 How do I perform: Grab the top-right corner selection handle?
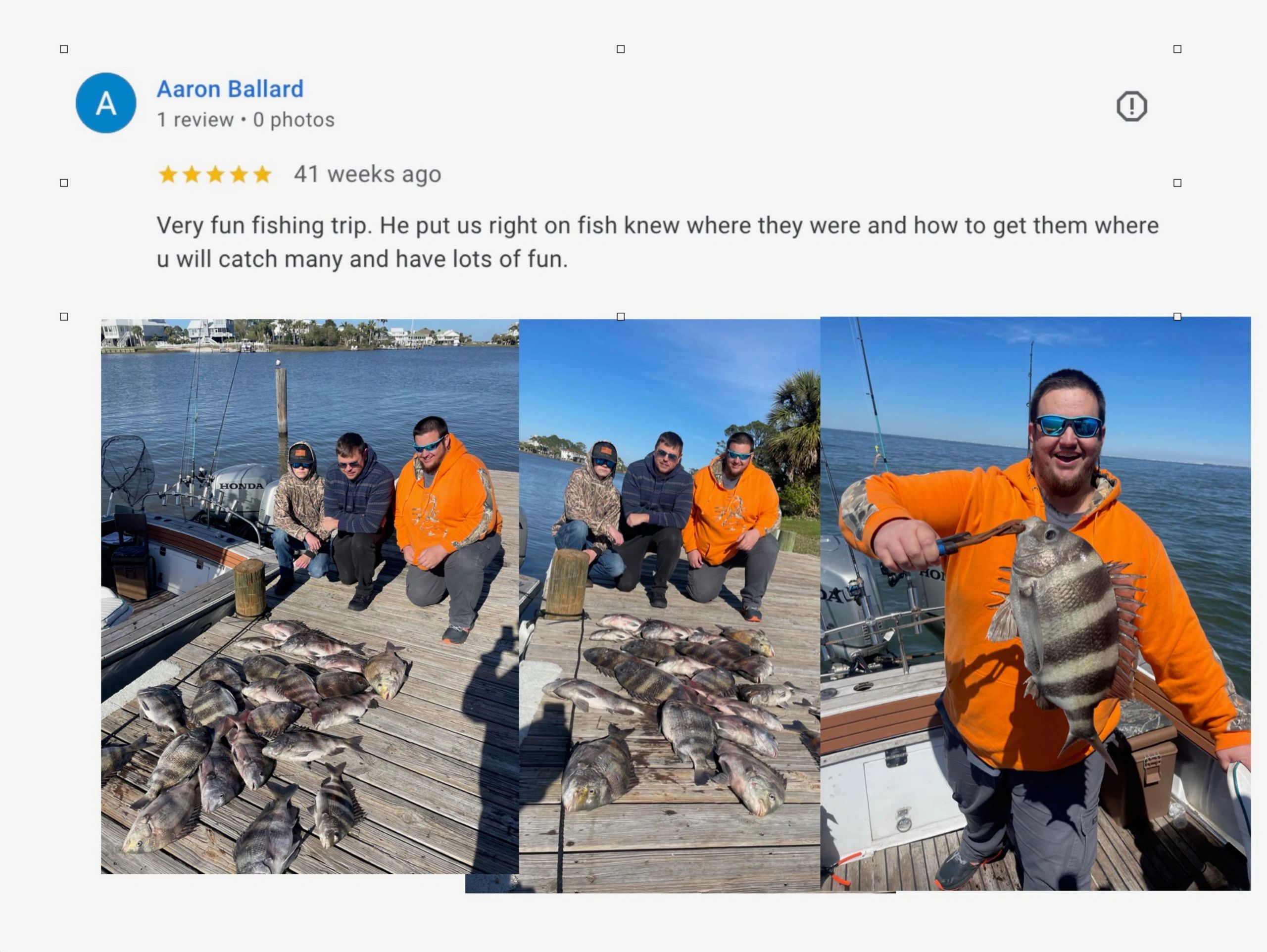1177,49
